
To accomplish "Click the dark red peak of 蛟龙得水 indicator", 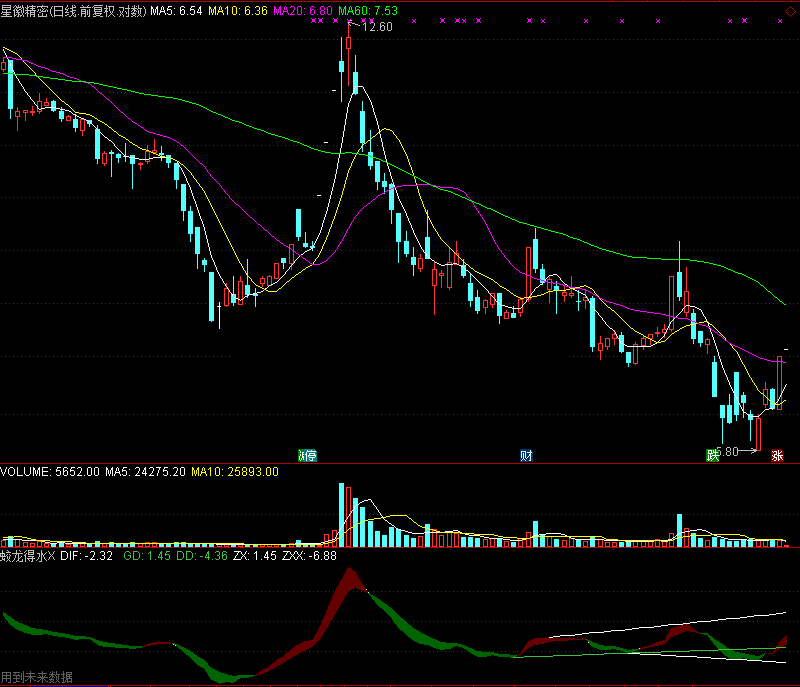I will coord(350,579).
